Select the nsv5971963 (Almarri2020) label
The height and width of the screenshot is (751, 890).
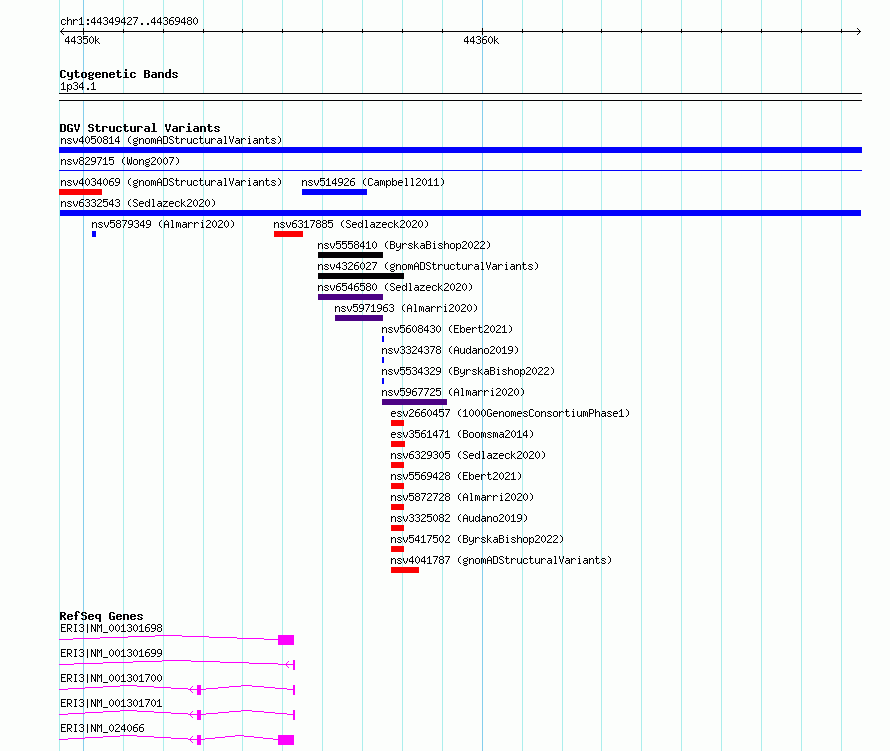point(406,308)
